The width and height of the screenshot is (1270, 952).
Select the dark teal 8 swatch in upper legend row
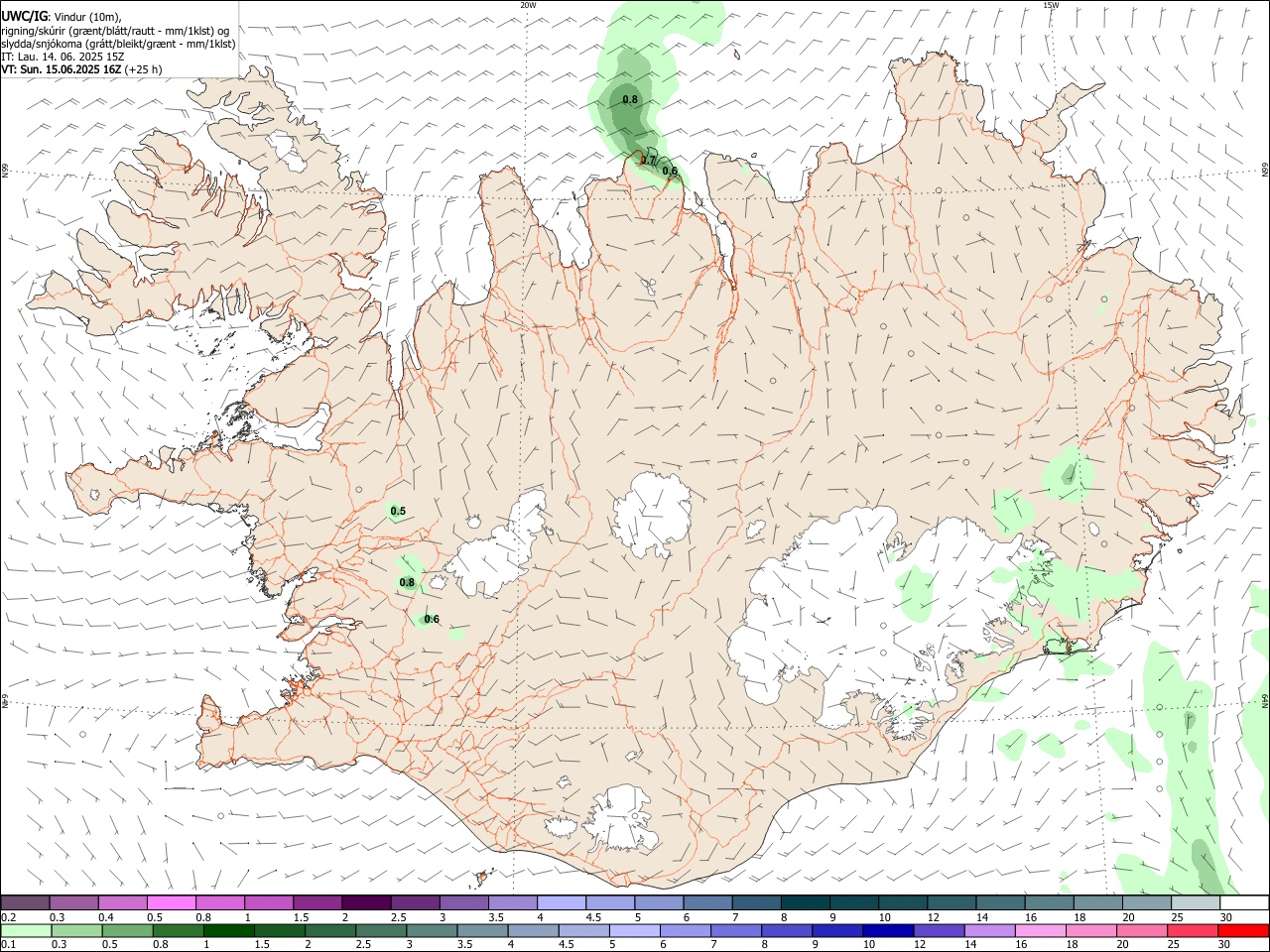[x=805, y=902]
